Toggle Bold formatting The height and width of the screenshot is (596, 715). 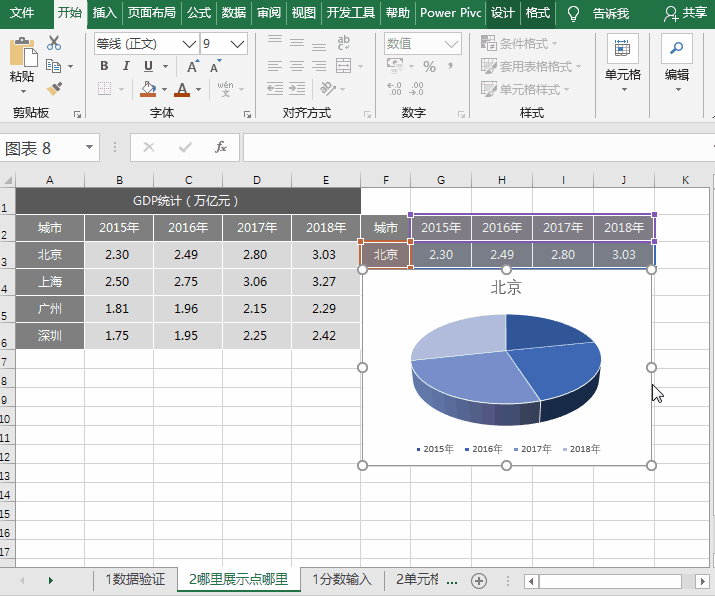[104, 66]
